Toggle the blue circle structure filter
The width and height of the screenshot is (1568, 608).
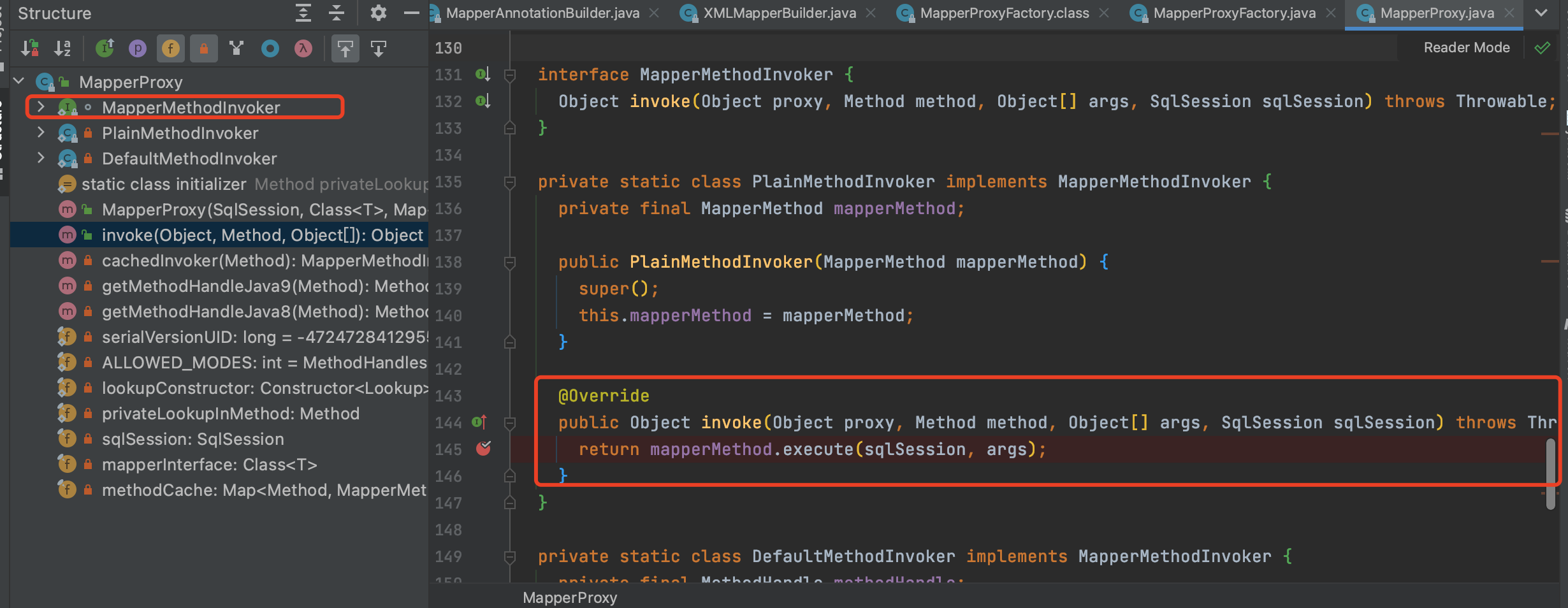coord(270,48)
